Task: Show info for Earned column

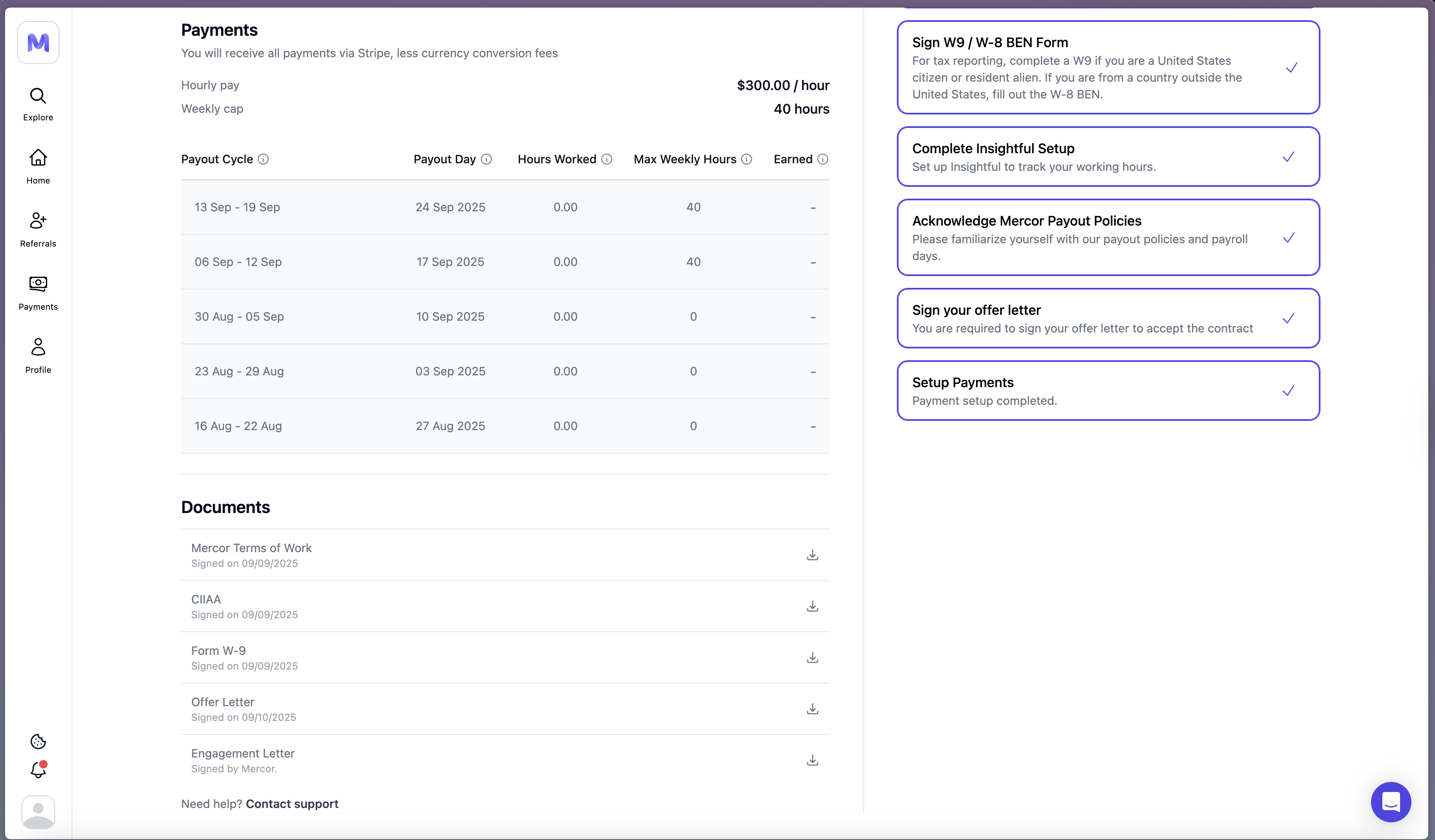Action: tap(823, 159)
